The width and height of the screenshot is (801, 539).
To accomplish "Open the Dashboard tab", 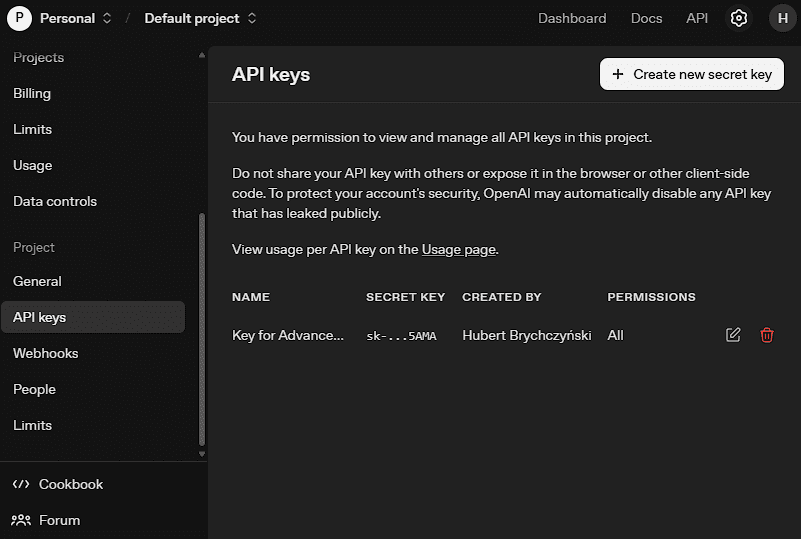I will tap(572, 18).
